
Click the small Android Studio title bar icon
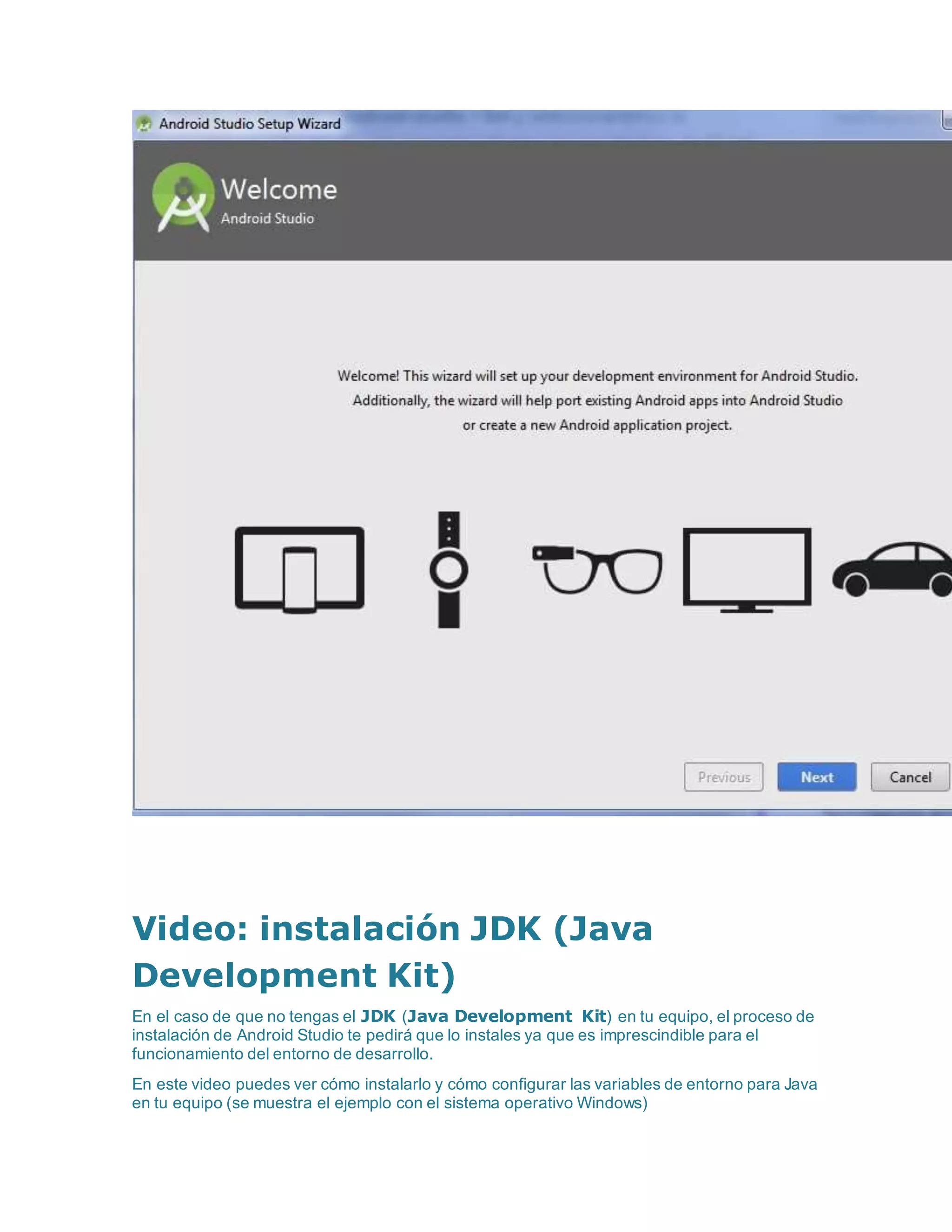point(145,124)
